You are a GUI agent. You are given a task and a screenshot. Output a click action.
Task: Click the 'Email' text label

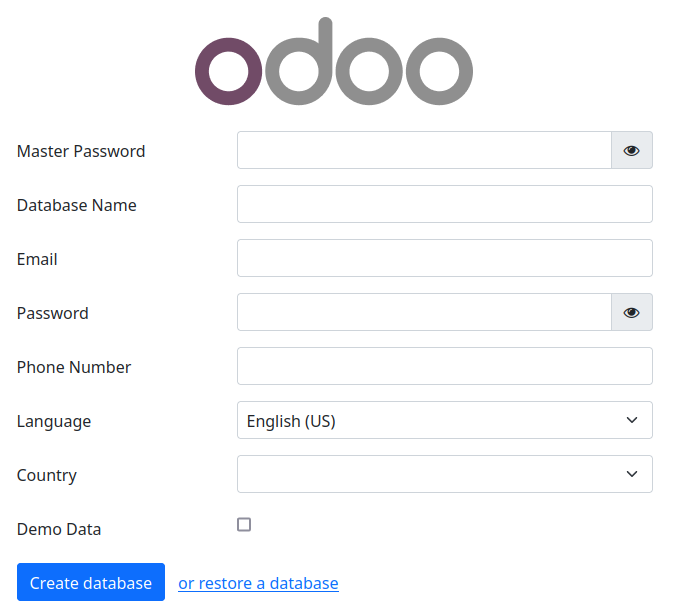(37, 259)
